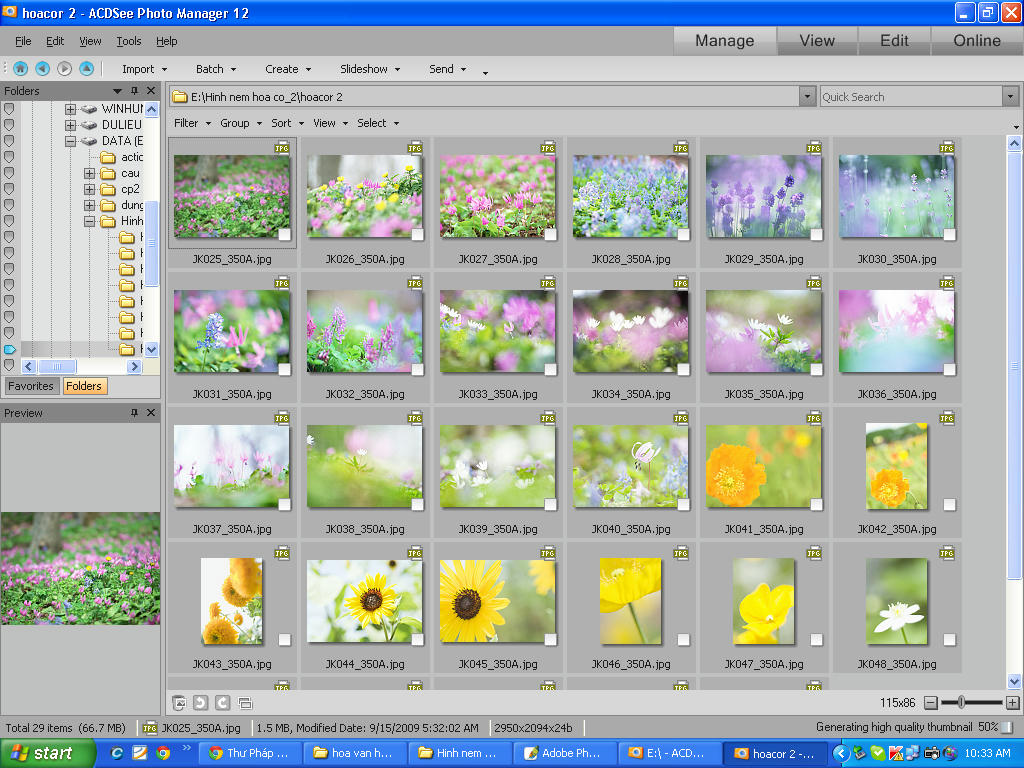Image resolution: width=1024 pixels, height=768 pixels.
Task: Switch to the Favorites tab
Action: coord(31,386)
